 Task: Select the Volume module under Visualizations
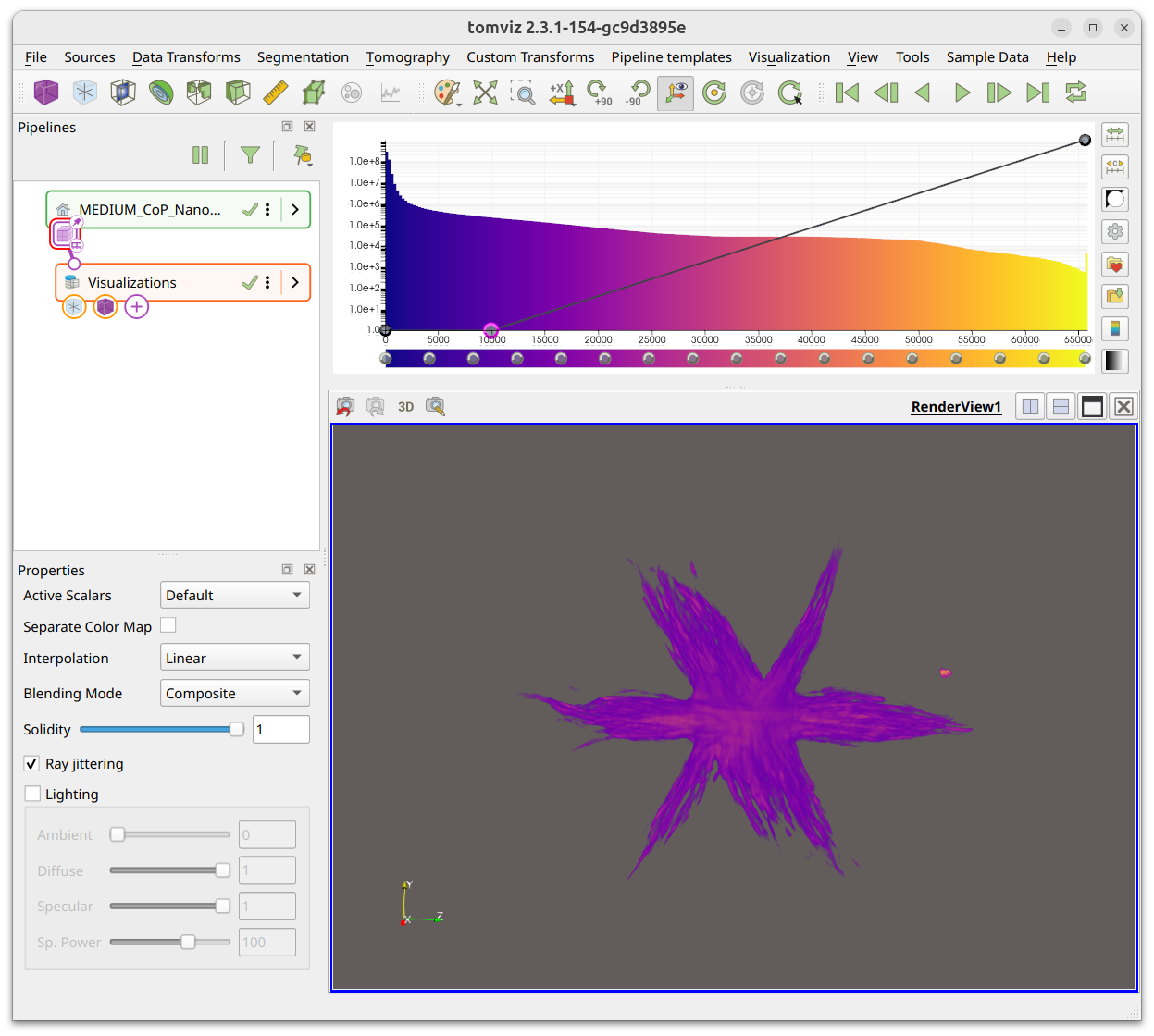point(105,307)
